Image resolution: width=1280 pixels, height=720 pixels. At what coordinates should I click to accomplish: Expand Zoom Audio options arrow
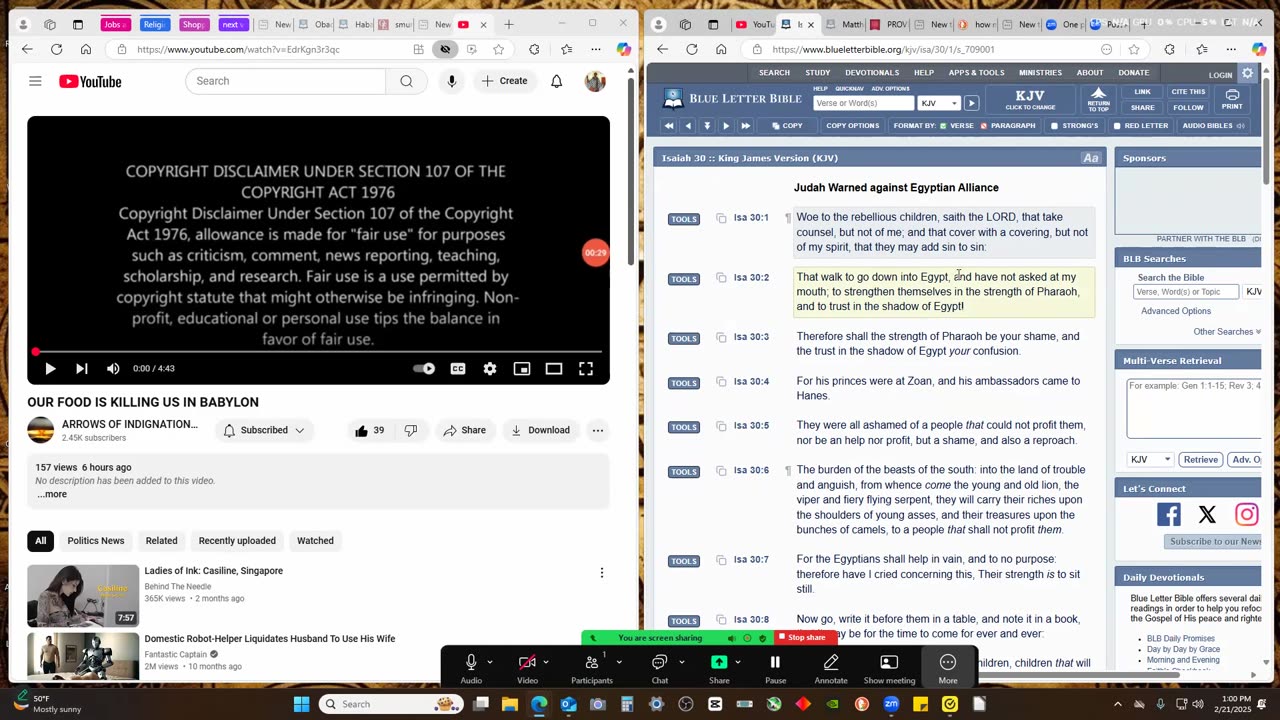(x=489, y=662)
